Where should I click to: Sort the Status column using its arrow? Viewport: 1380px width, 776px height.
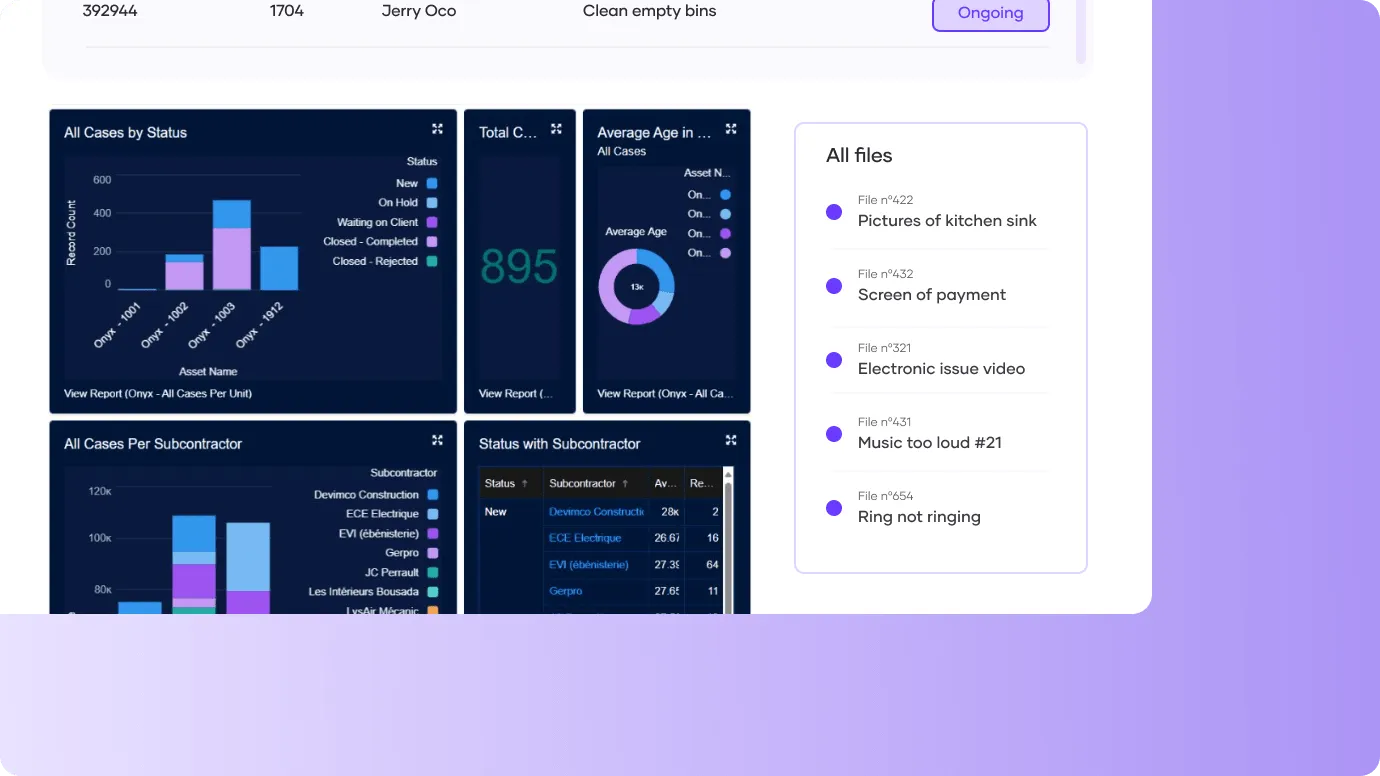coord(525,483)
